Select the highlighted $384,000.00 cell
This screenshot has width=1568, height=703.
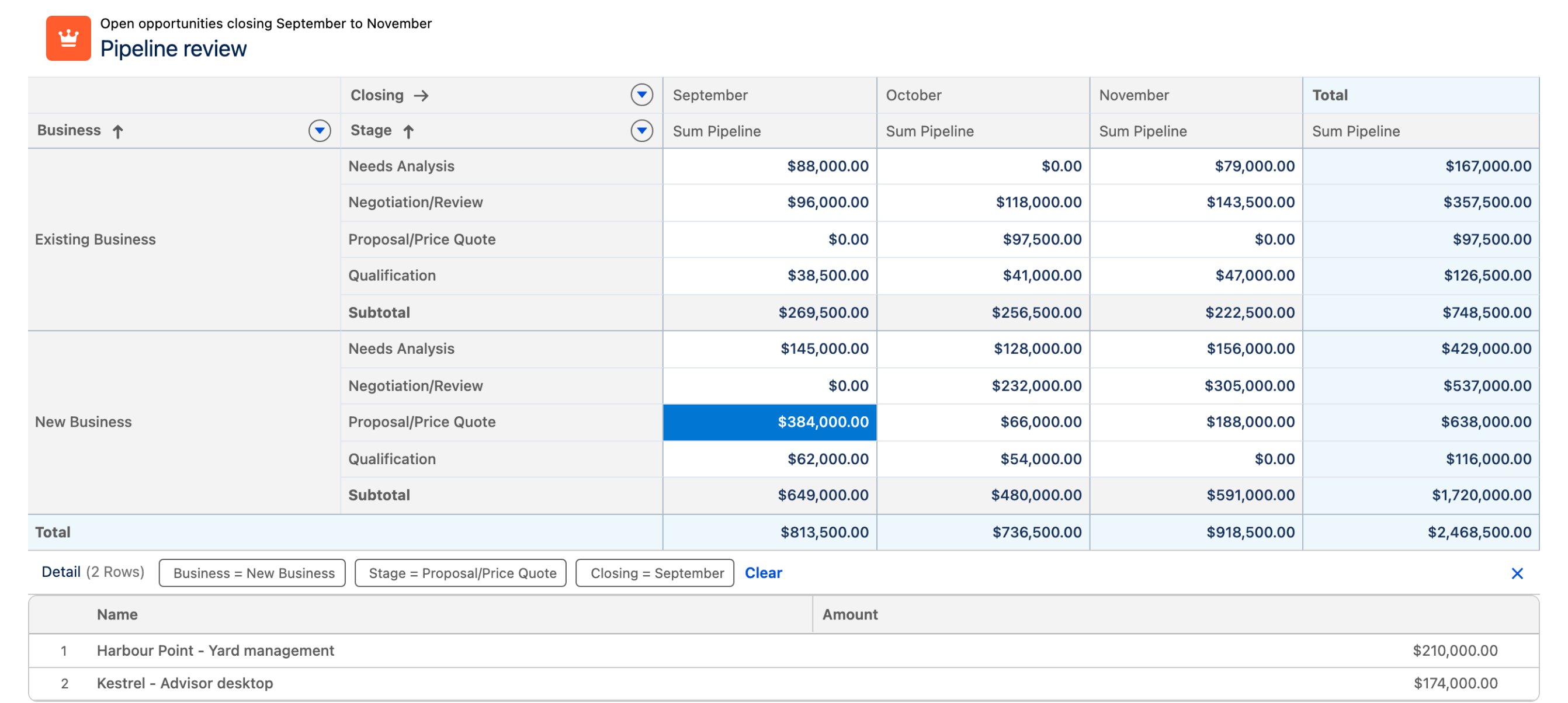tap(769, 422)
